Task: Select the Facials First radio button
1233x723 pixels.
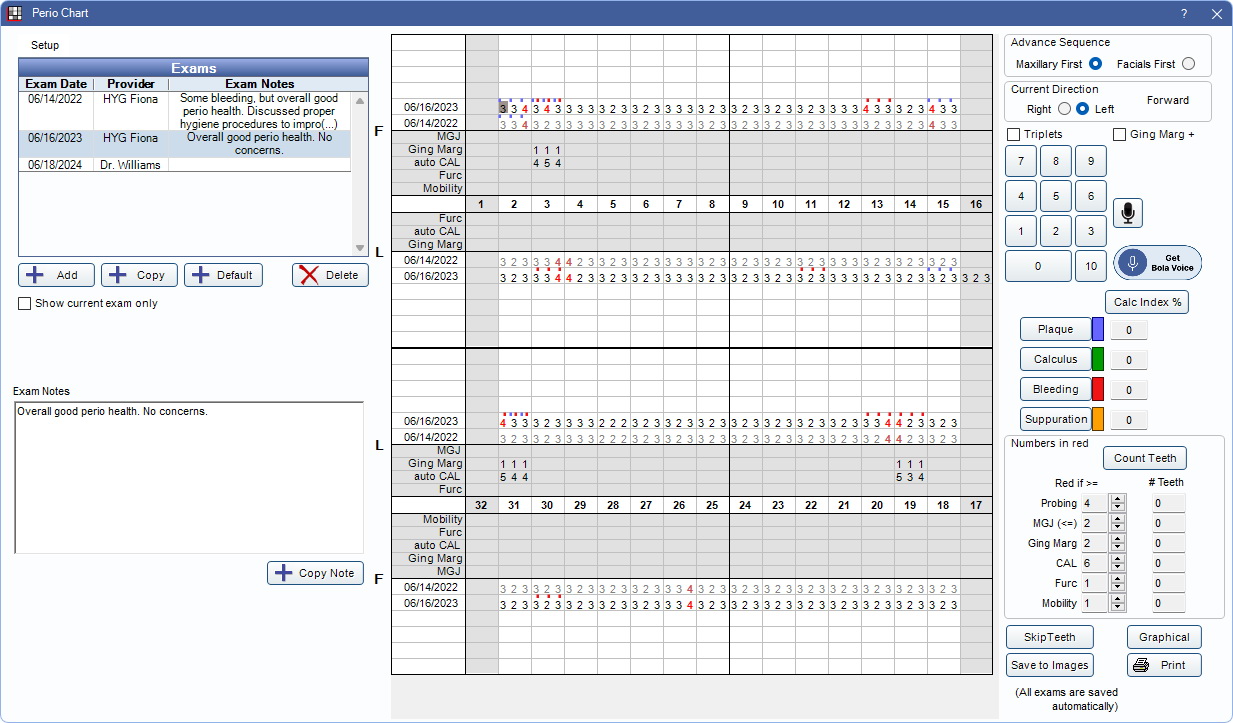Action: tap(1188, 64)
